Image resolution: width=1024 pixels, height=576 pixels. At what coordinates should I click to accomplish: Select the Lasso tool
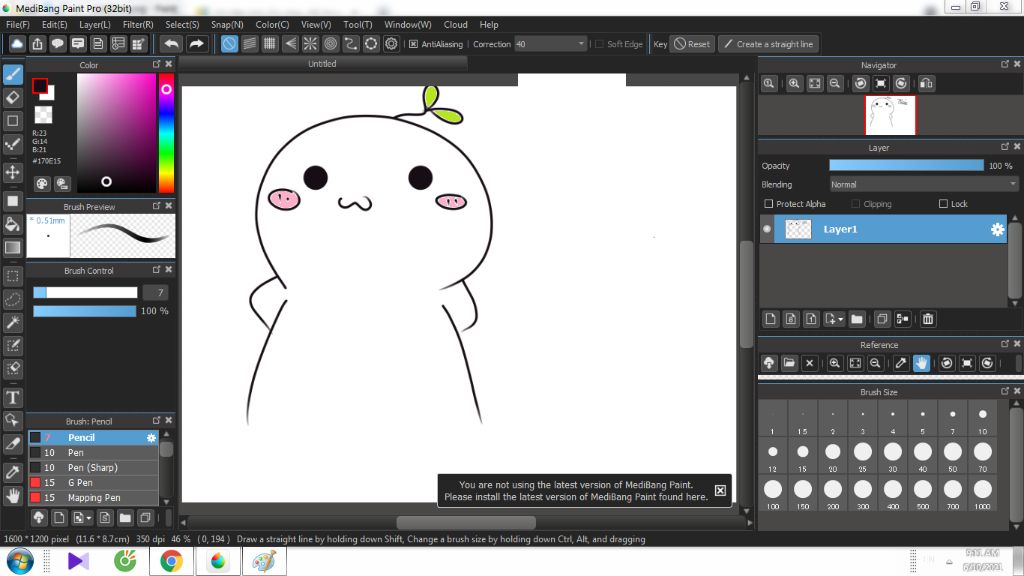(x=12, y=299)
